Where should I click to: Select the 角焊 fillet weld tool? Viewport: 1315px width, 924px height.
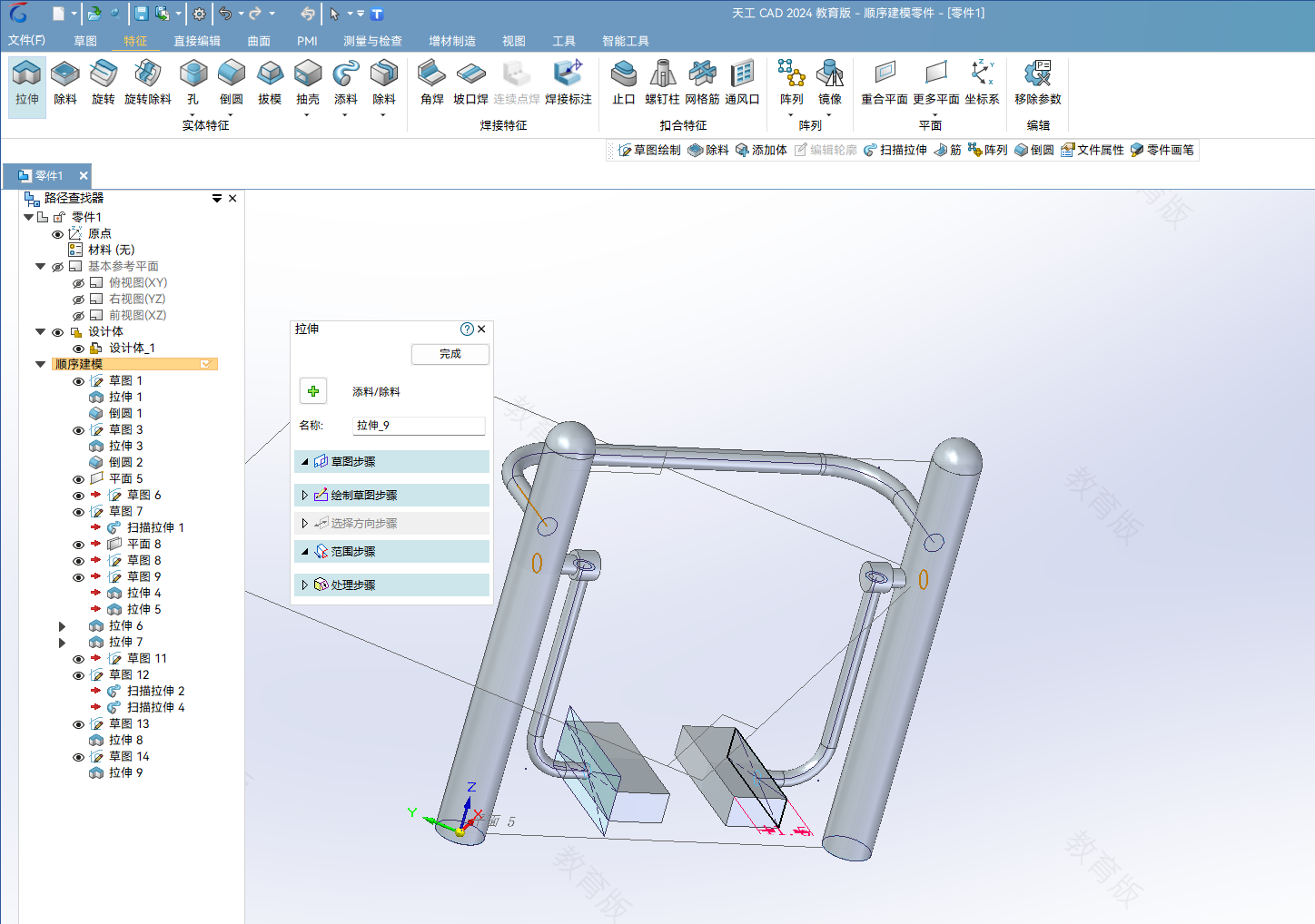432,83
